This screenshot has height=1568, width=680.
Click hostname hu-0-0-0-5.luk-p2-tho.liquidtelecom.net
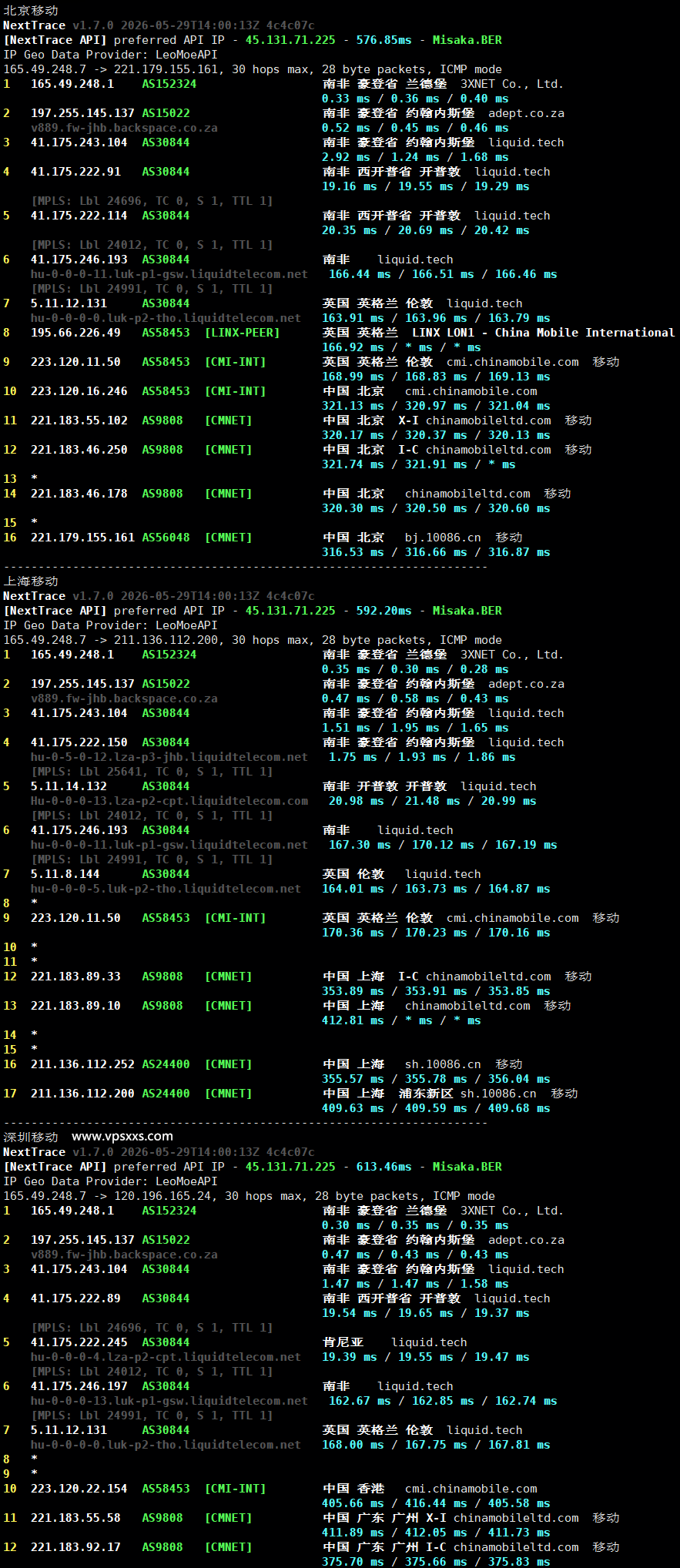[x=166, y=889]
